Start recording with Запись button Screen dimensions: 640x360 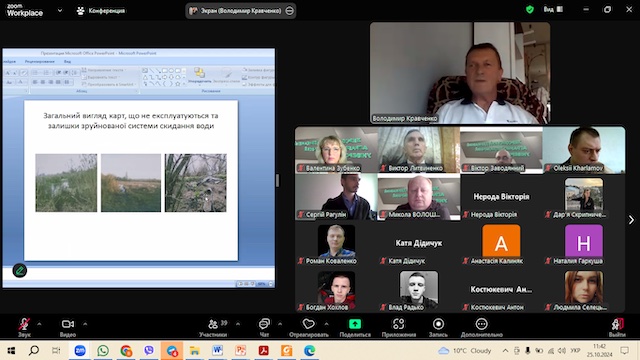[438, 327]
